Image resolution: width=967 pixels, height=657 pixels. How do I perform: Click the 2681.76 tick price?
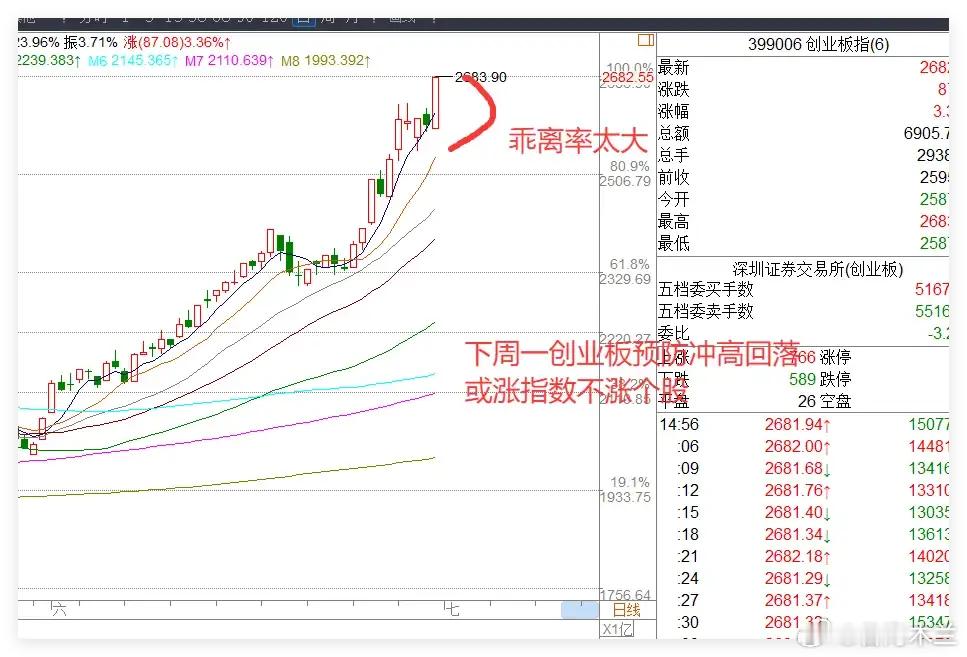[x=797, y=490]
